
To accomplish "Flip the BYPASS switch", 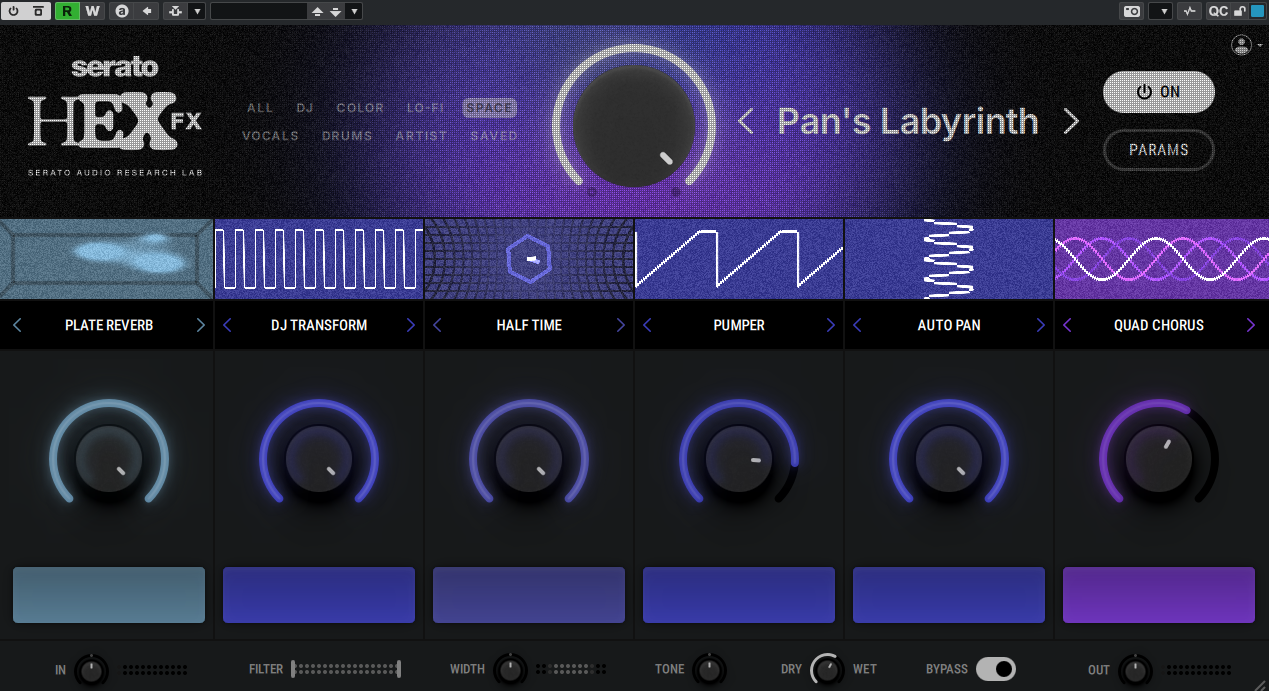I will click(x=996, y=669).
